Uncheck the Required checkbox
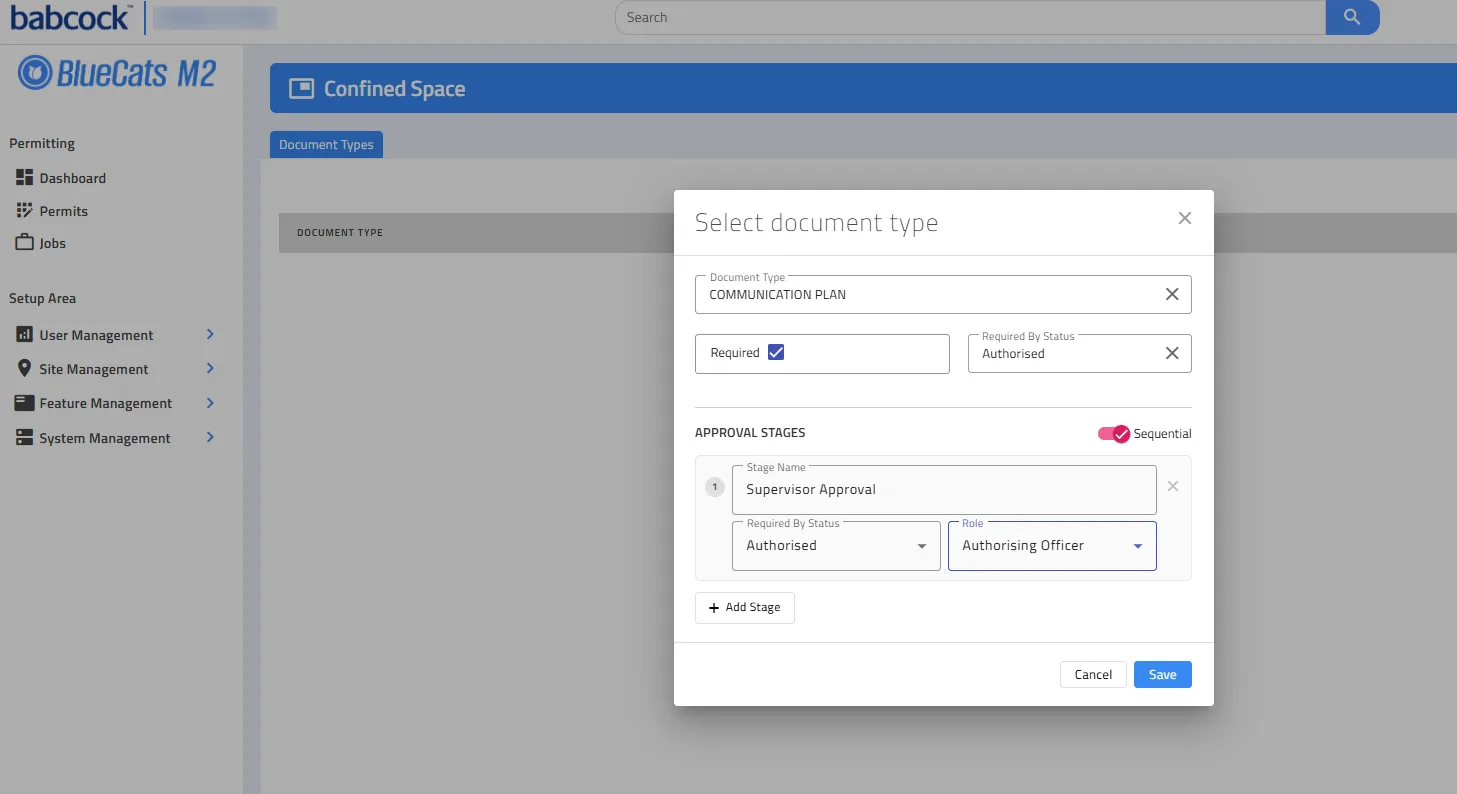1457x794 pixels. (775, 352)
